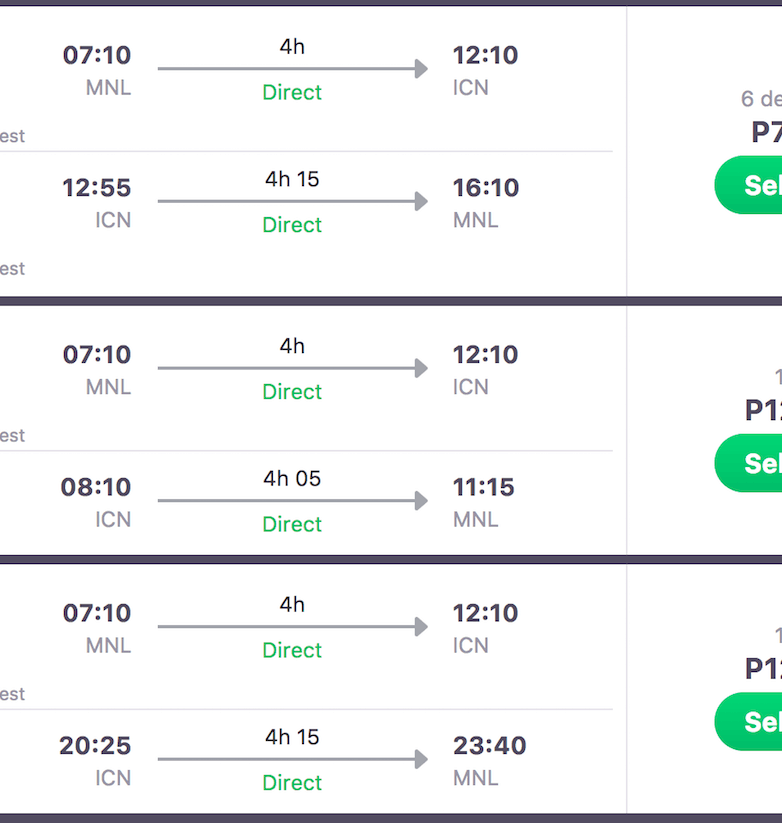
Task: Click the Direct label under 4h 05
Action: 292,524
